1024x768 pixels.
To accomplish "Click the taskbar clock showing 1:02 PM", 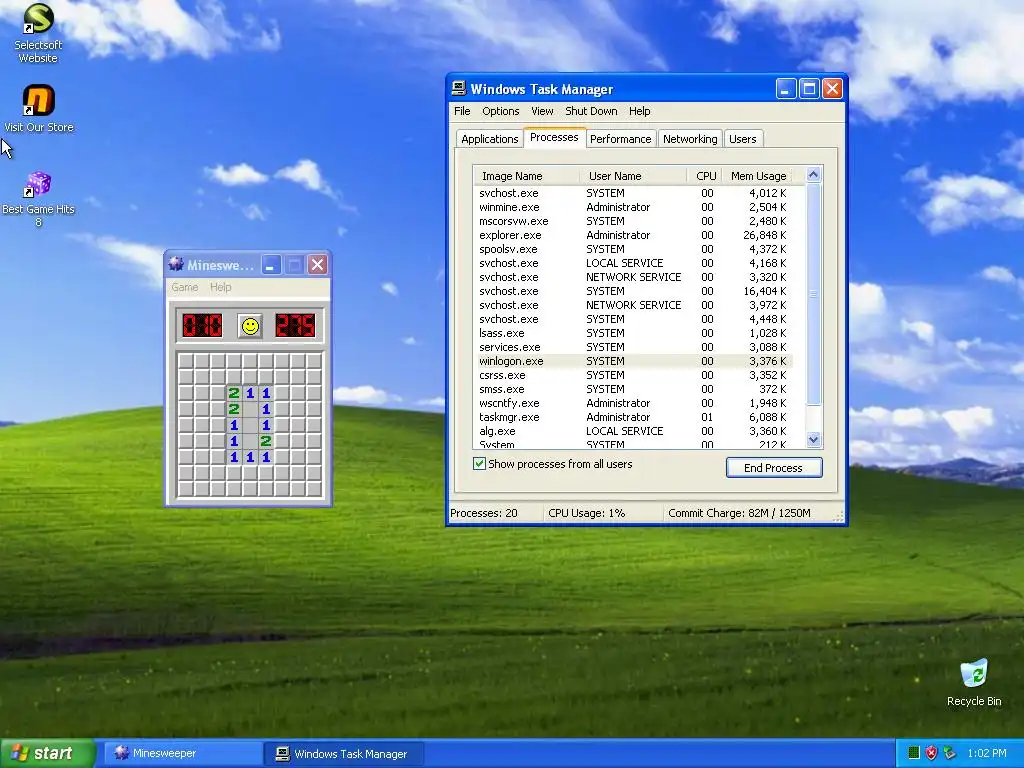I will [987, 753].
